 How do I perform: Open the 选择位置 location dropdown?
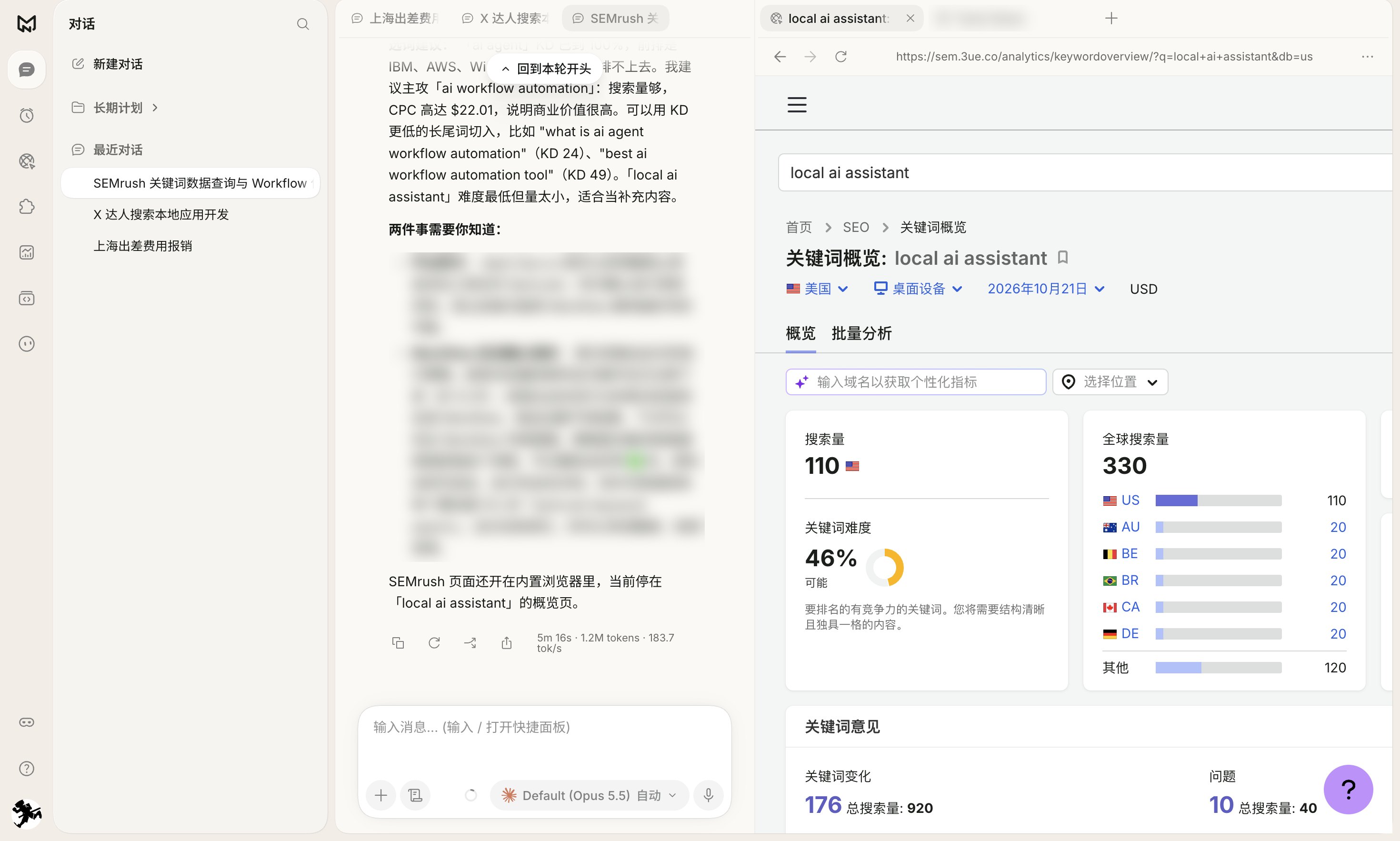[1110, 382]
